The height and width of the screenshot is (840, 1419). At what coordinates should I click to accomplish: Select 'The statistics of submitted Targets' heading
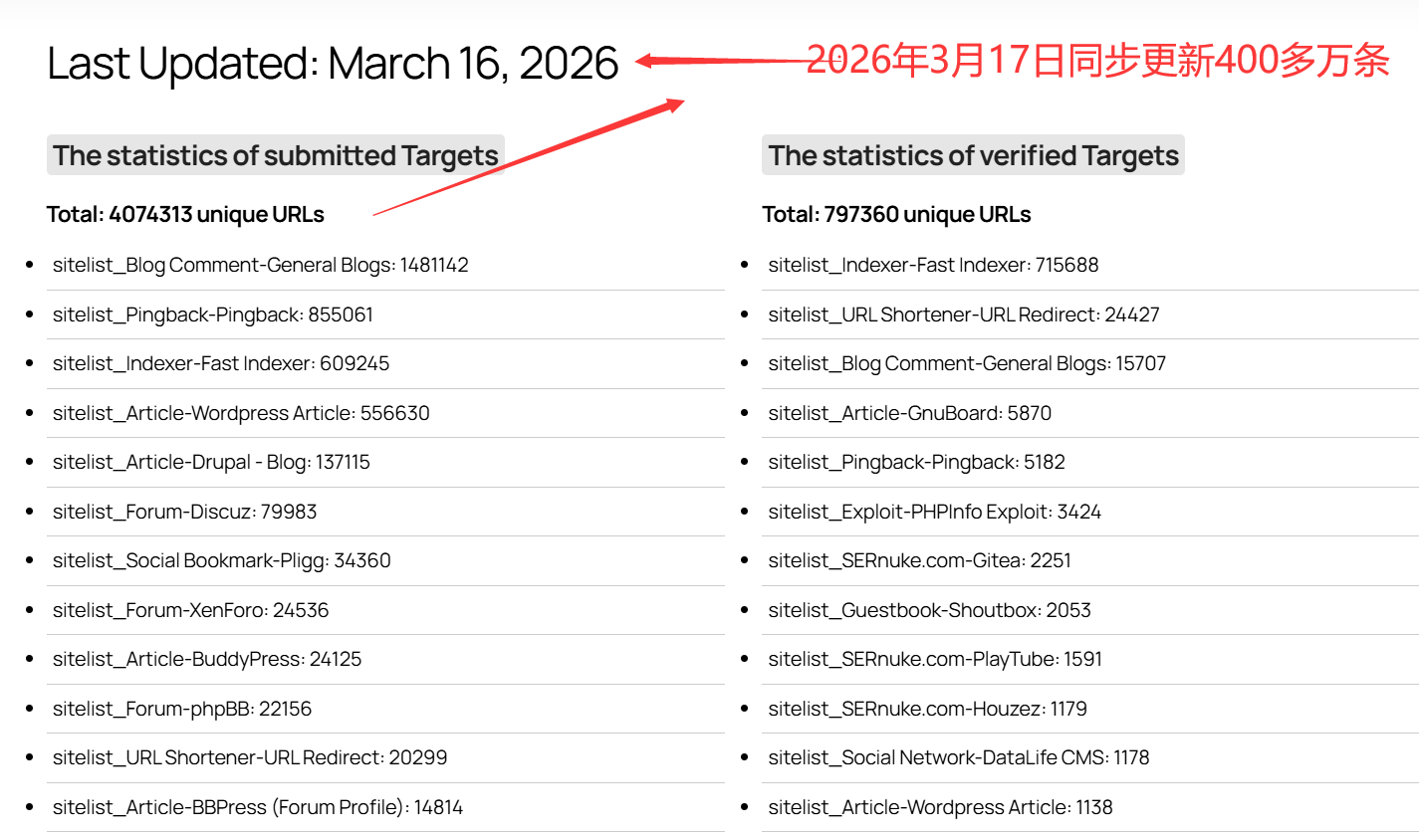276,156
